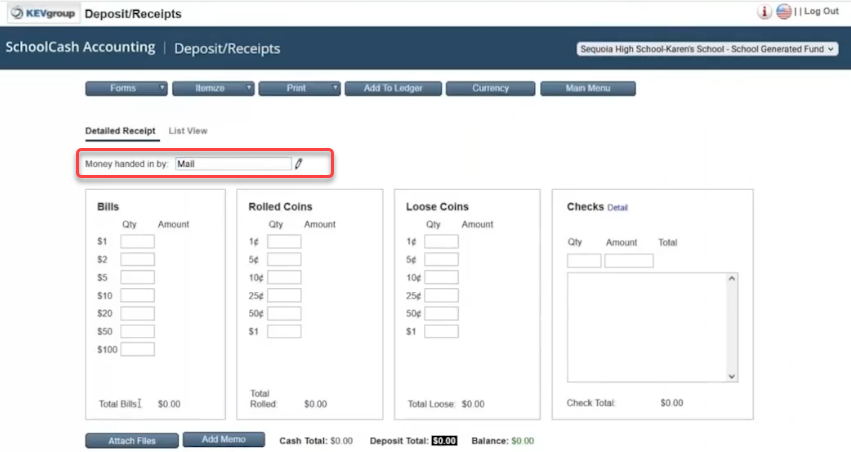This screenshot has height=452, width=851.
Task: Click the $20 Bills quantity field
Action: (137, 313)
